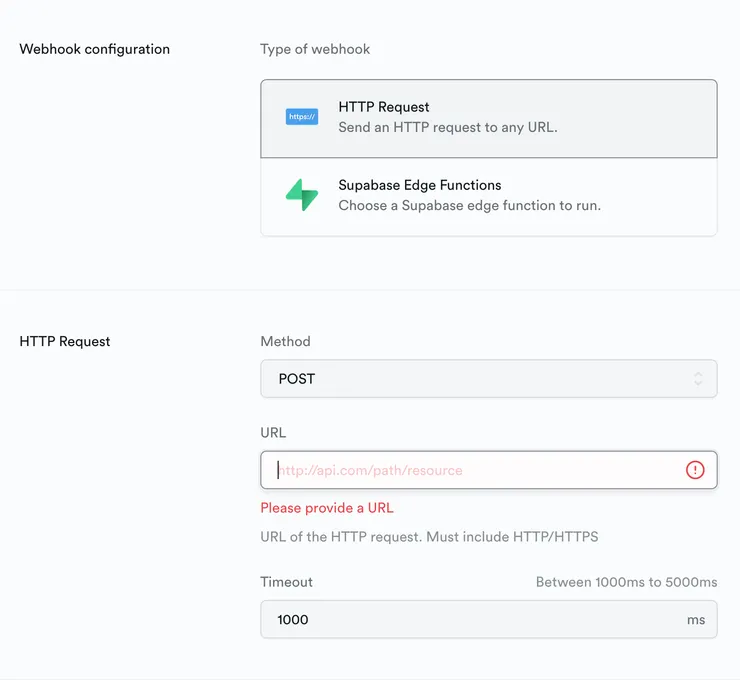
Task: Click the "URL" field label
Action: [x=273, y=433]
